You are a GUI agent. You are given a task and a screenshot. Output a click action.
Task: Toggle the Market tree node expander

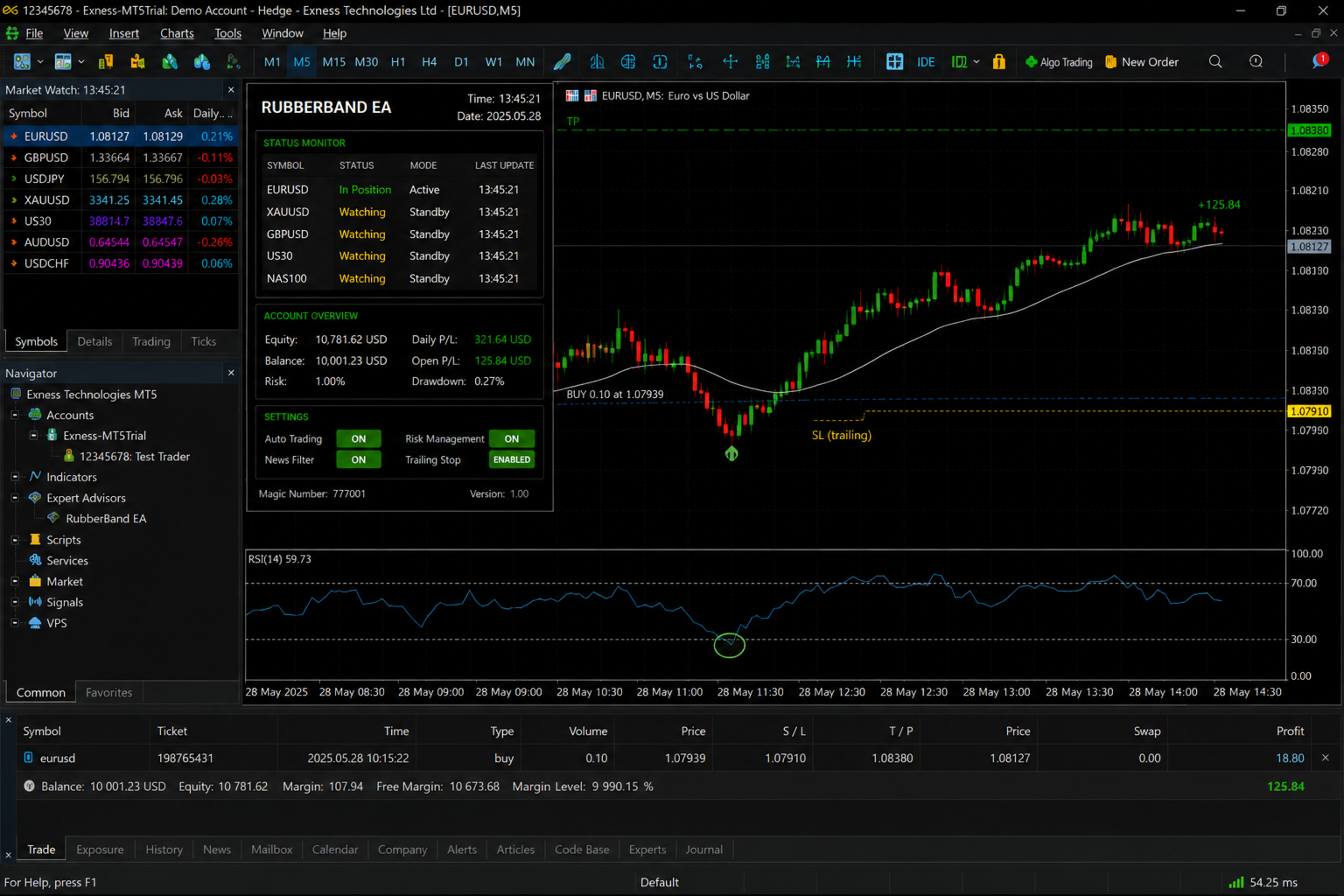pyautogui.click(x=15, y=581)
